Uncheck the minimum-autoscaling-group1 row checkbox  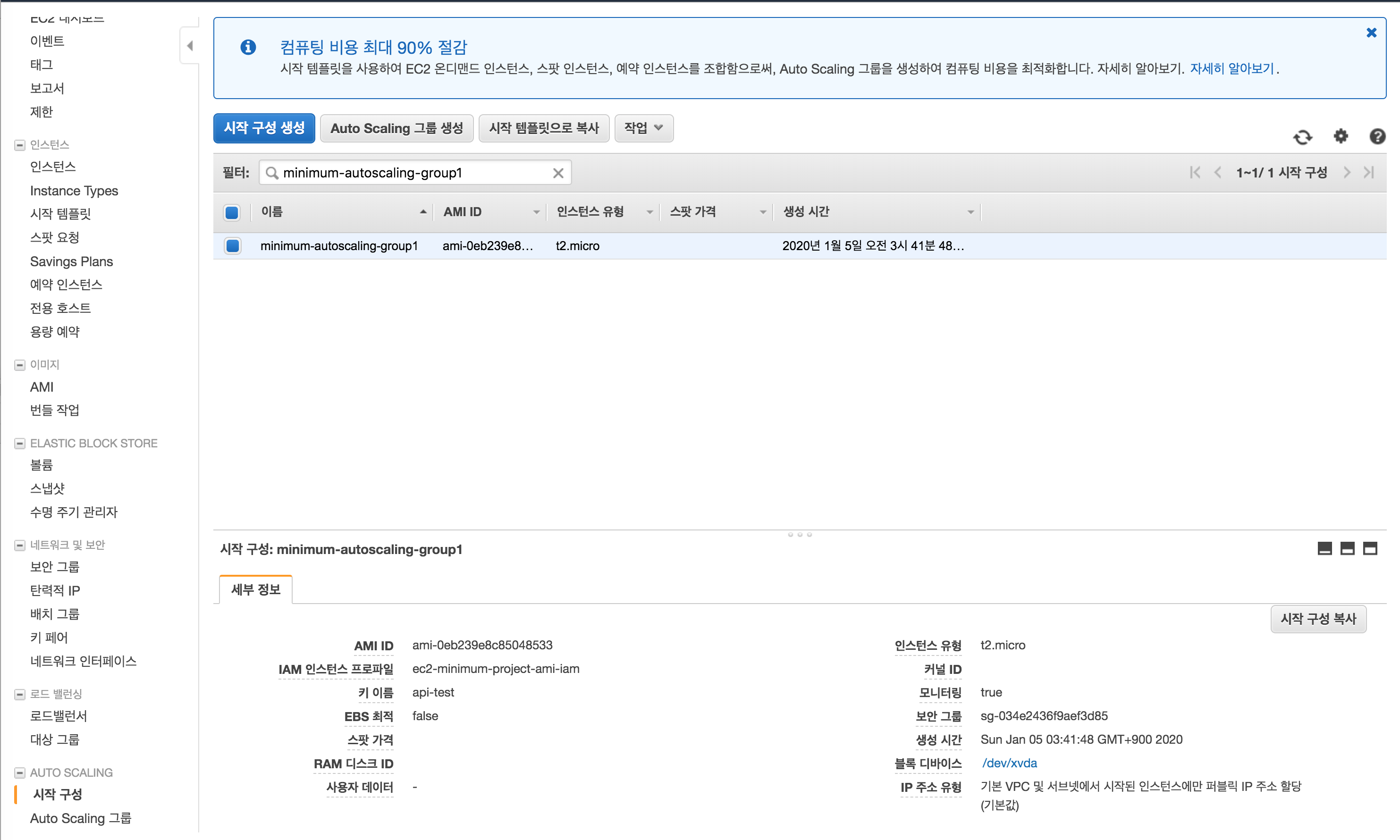pos(232,246)
